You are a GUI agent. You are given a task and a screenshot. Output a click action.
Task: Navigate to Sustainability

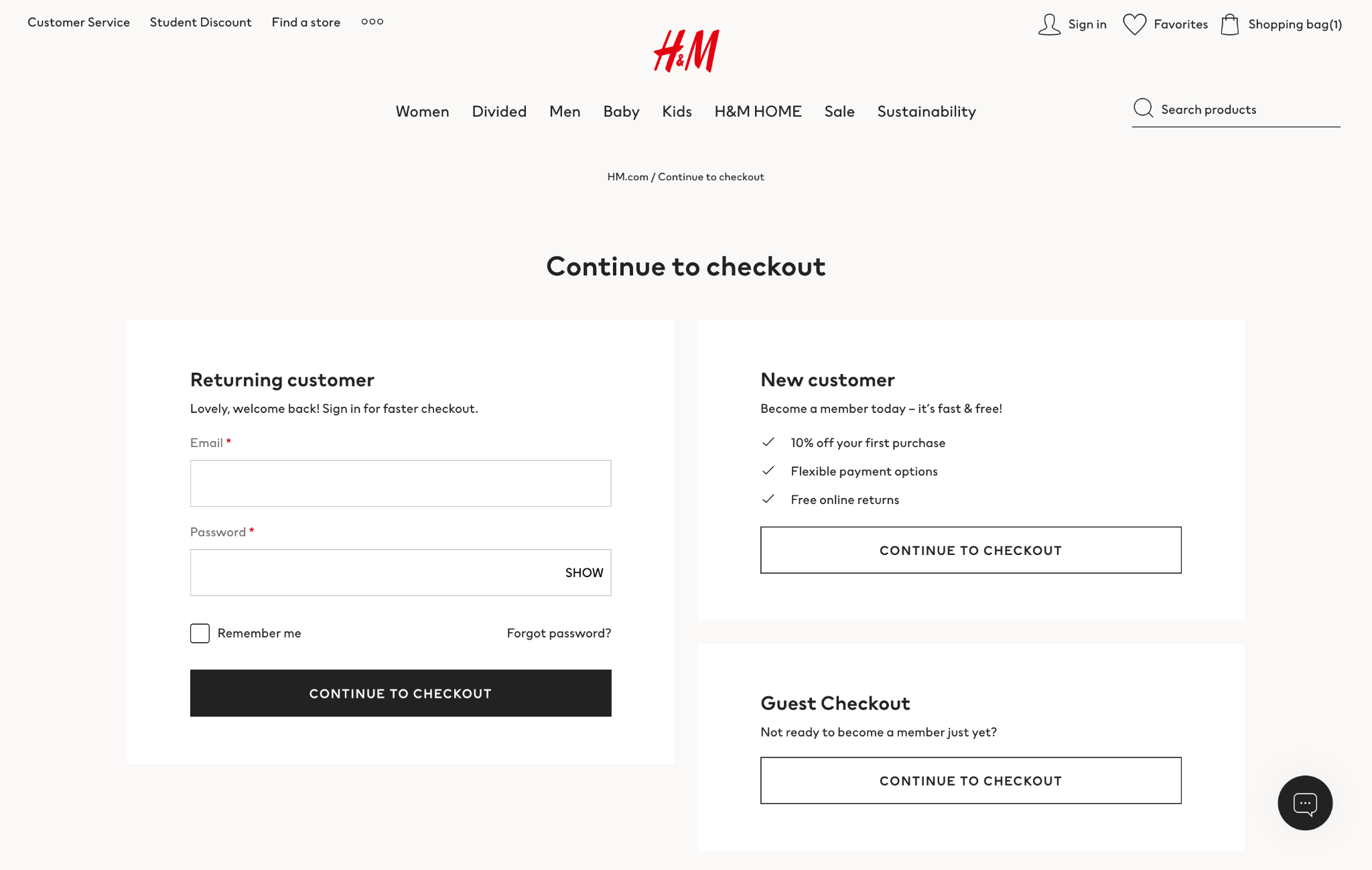pyautogui.click(x=927, y=111)
